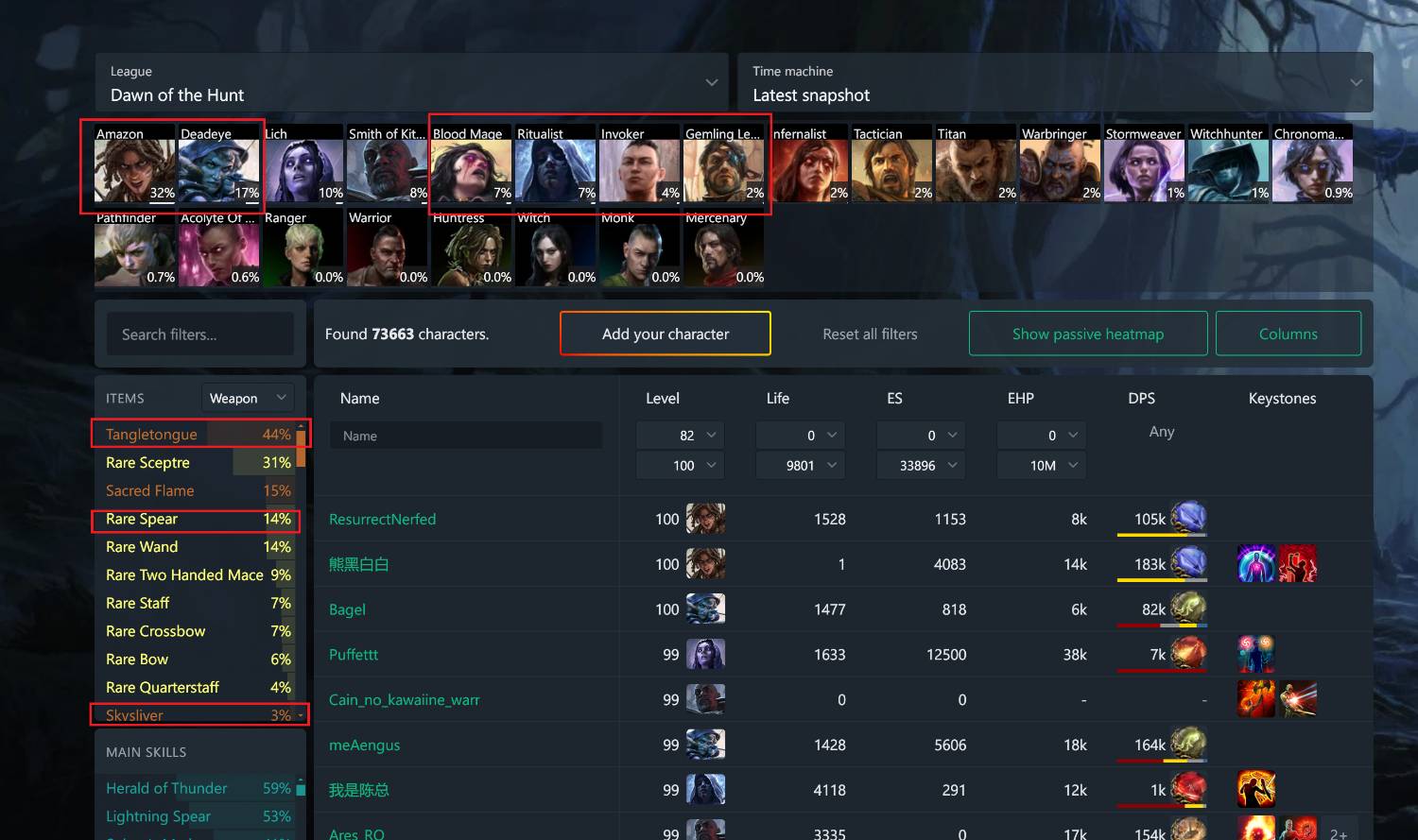Click the Add your character button
Image resolution: width=1418 pixels, height=840 pixels.
pyautogui.click(x=666, y=334)
